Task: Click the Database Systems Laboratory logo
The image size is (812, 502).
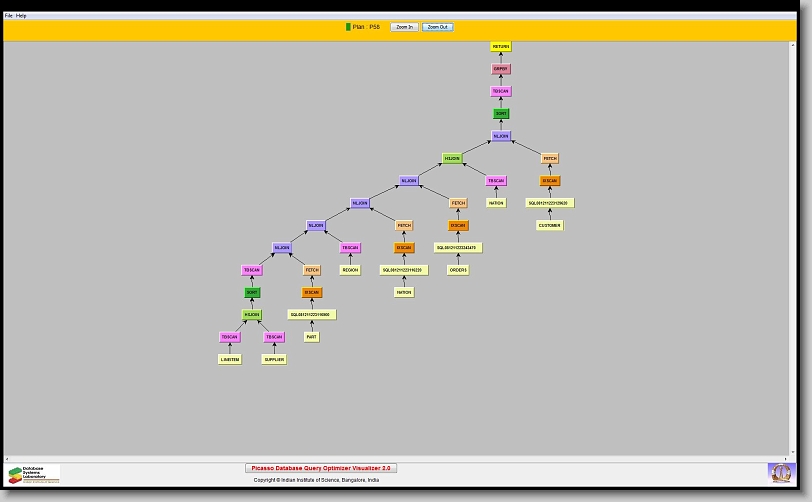Action: click(33, 474)
